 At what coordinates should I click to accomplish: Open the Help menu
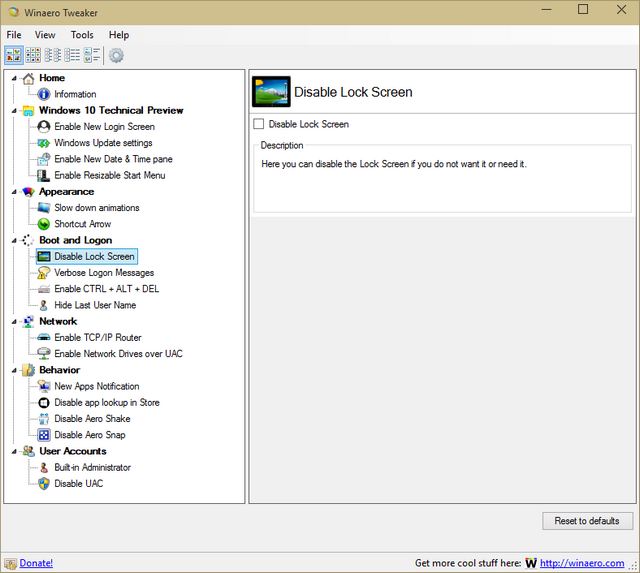click(119, 35)
